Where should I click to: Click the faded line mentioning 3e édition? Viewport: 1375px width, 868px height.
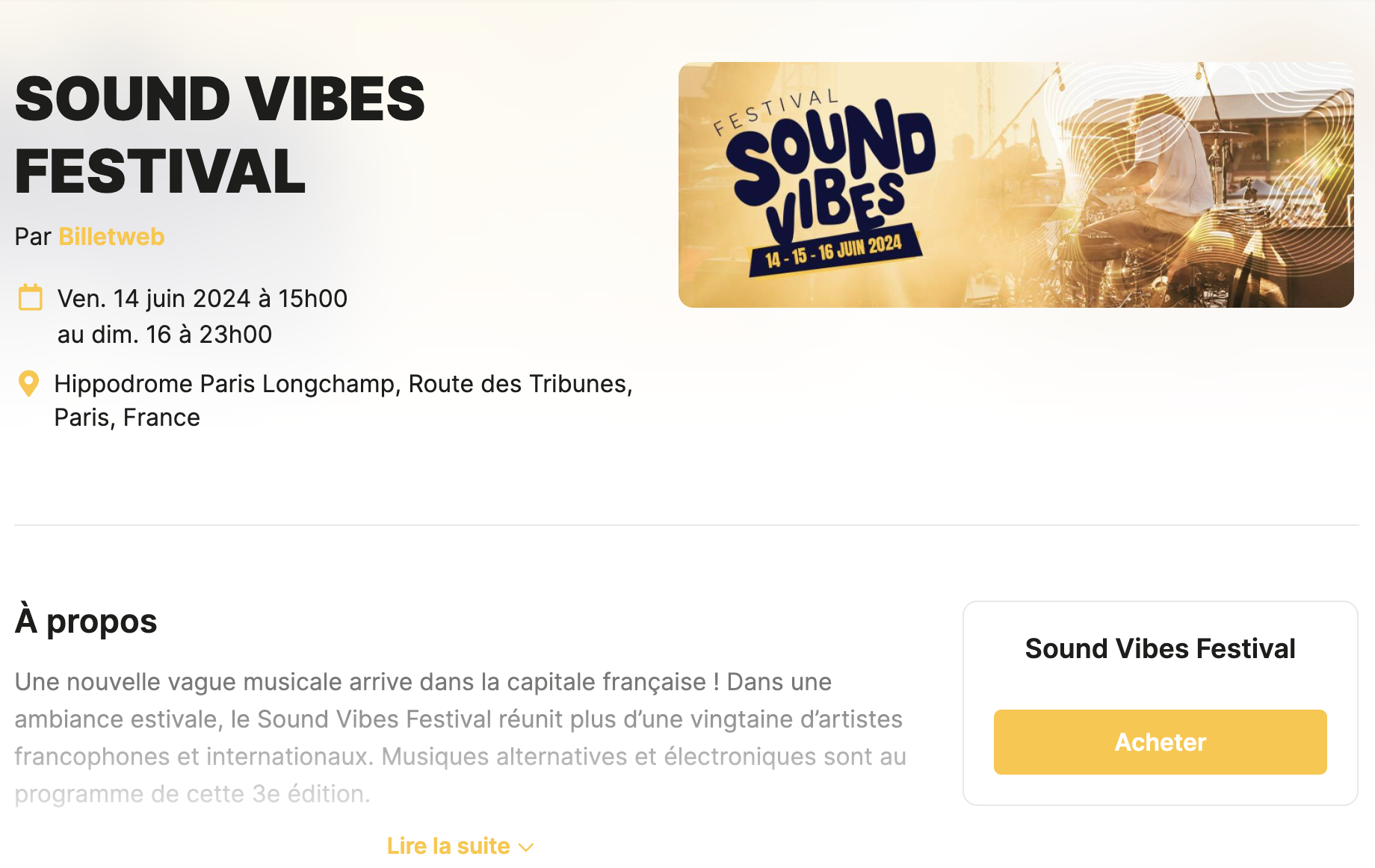click(192, 793)
